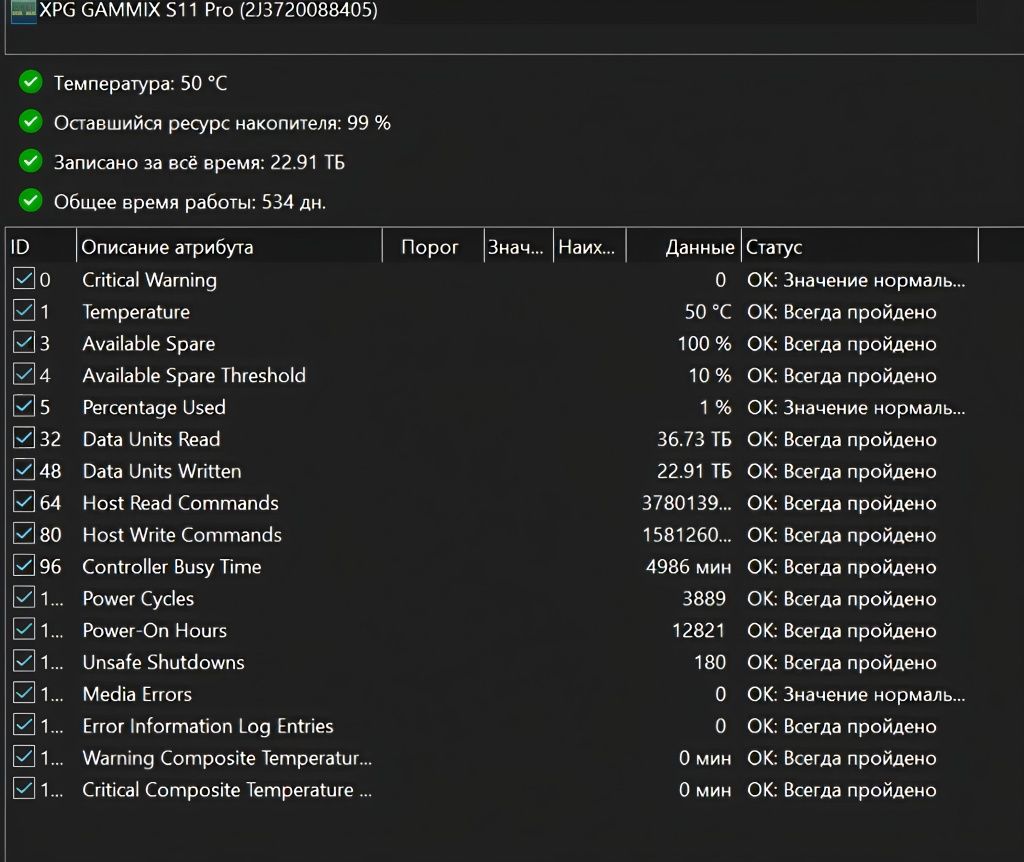
Task: Toggle the Critical Composite Temperature checkbox
Action: [x=24, y=789]
